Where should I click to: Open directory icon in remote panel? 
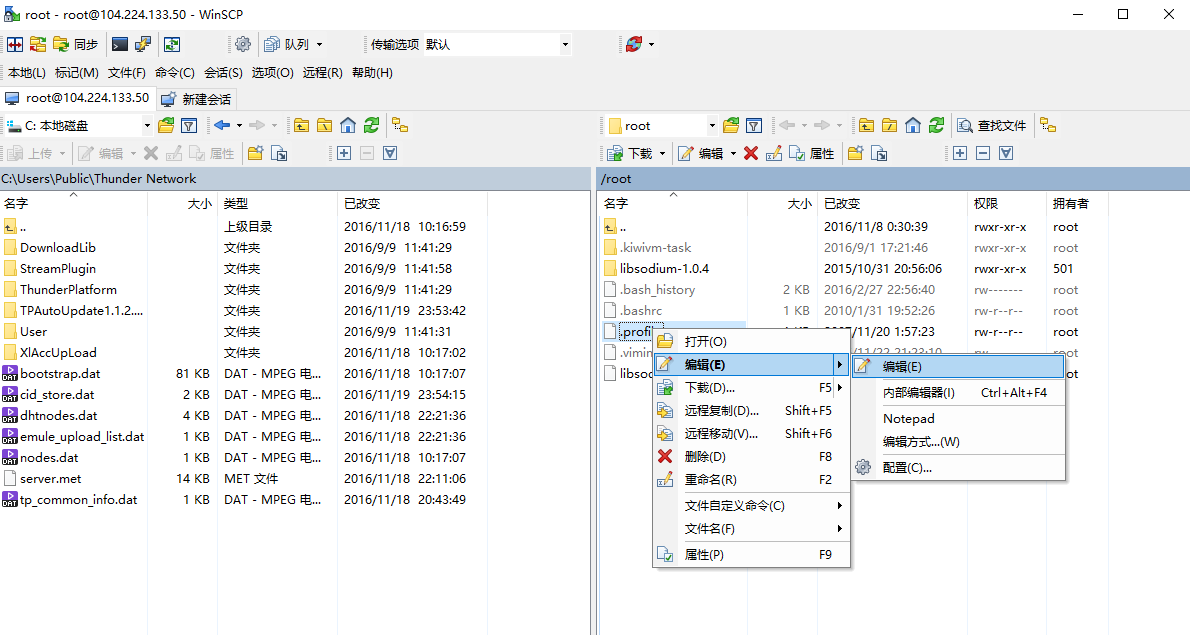(731, 125)
